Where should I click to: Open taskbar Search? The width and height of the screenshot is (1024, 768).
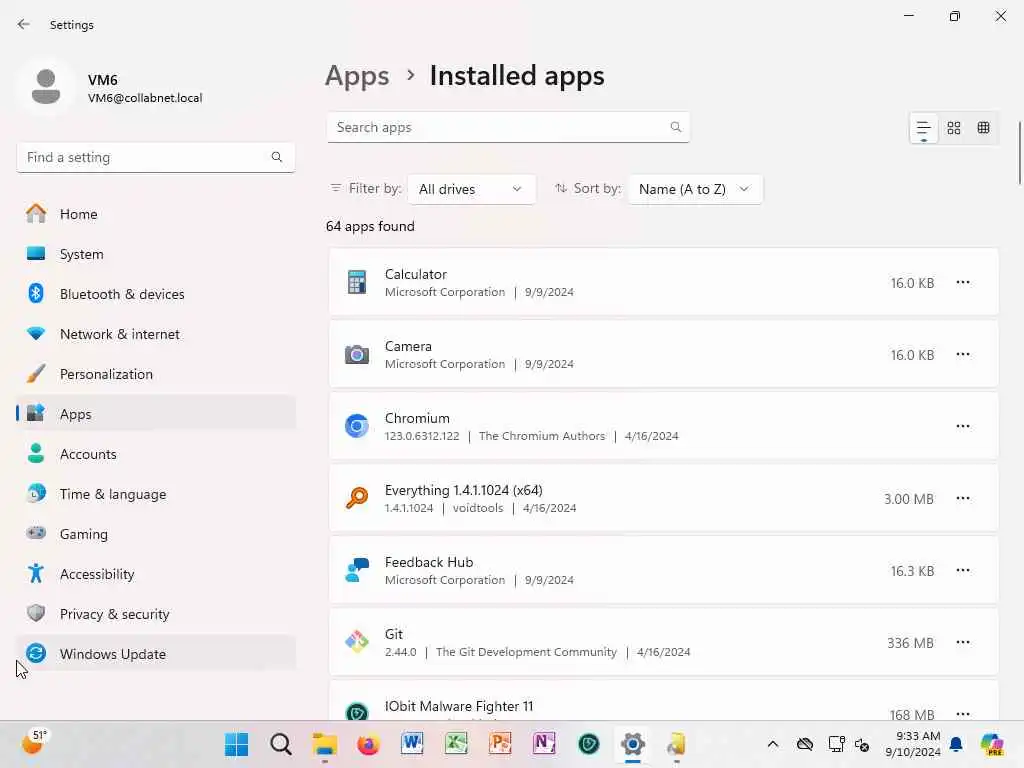281,744
